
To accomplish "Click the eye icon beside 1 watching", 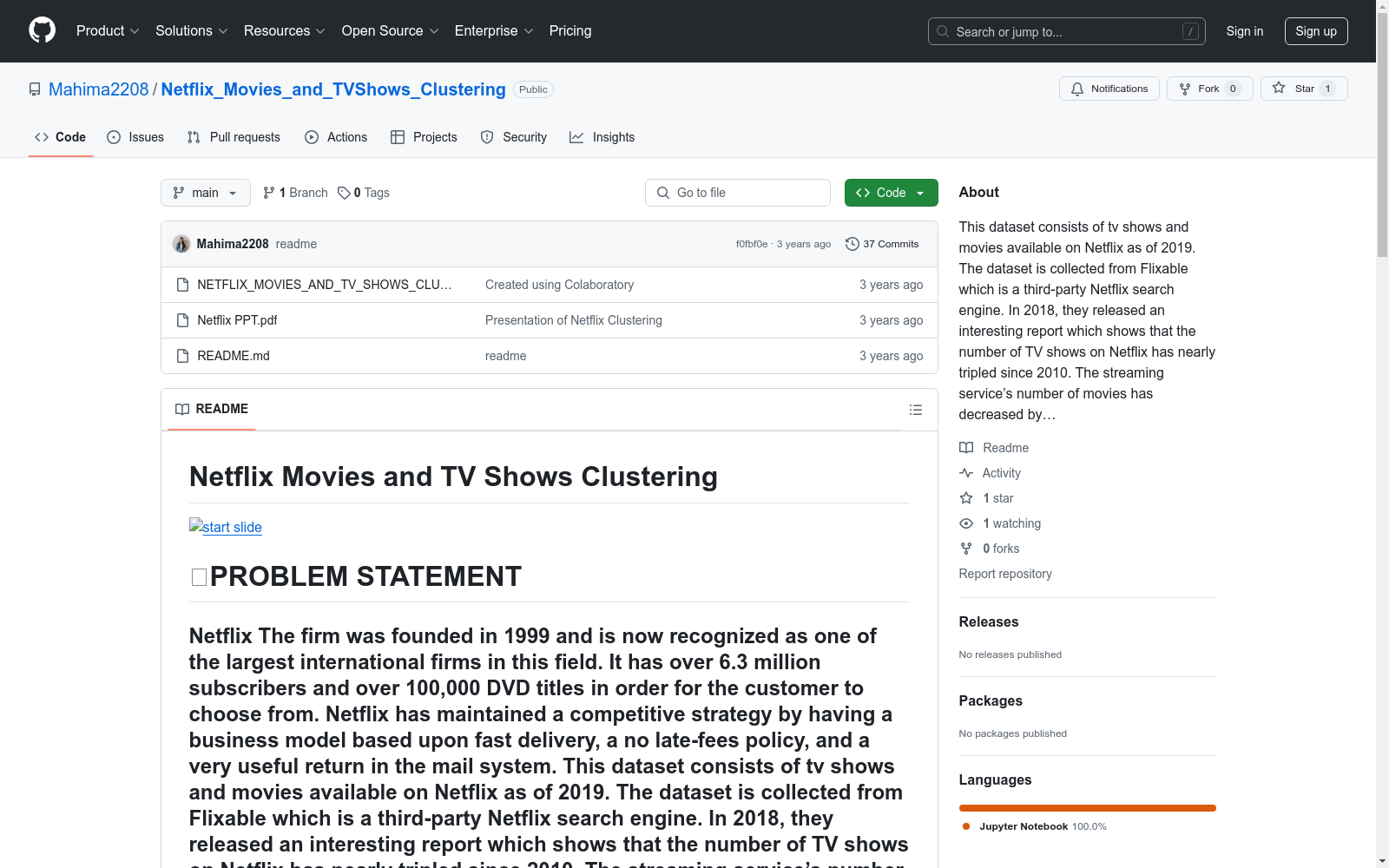I will [966, 523].
